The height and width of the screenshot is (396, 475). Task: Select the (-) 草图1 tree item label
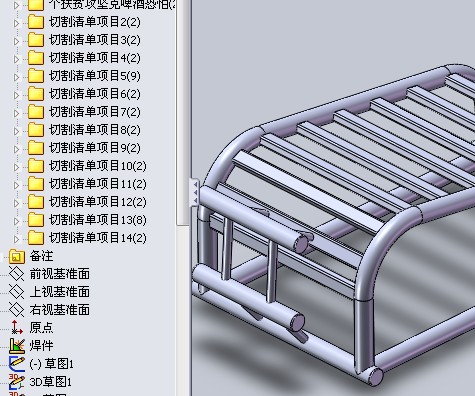[52, 364]
